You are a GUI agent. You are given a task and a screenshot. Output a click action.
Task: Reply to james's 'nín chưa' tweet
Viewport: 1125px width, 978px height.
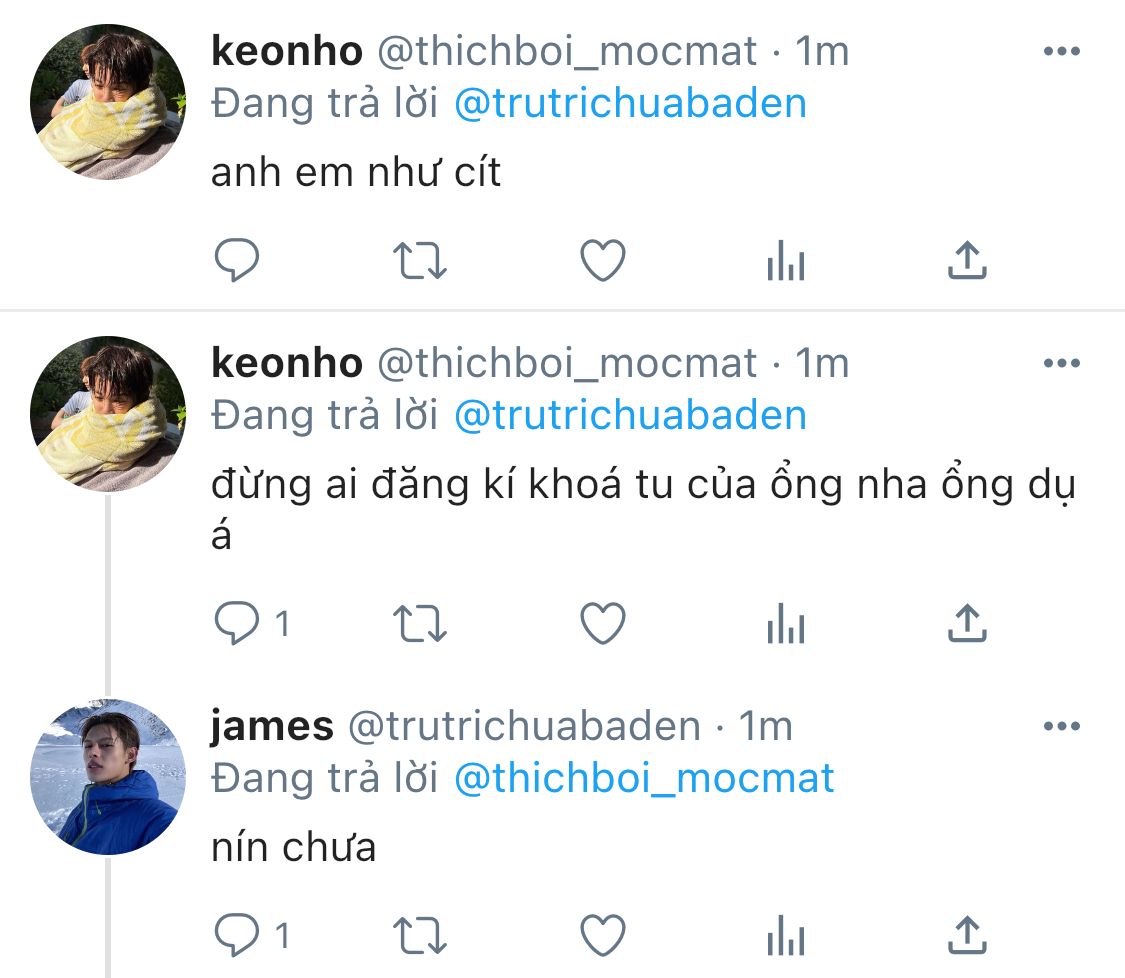237,935
